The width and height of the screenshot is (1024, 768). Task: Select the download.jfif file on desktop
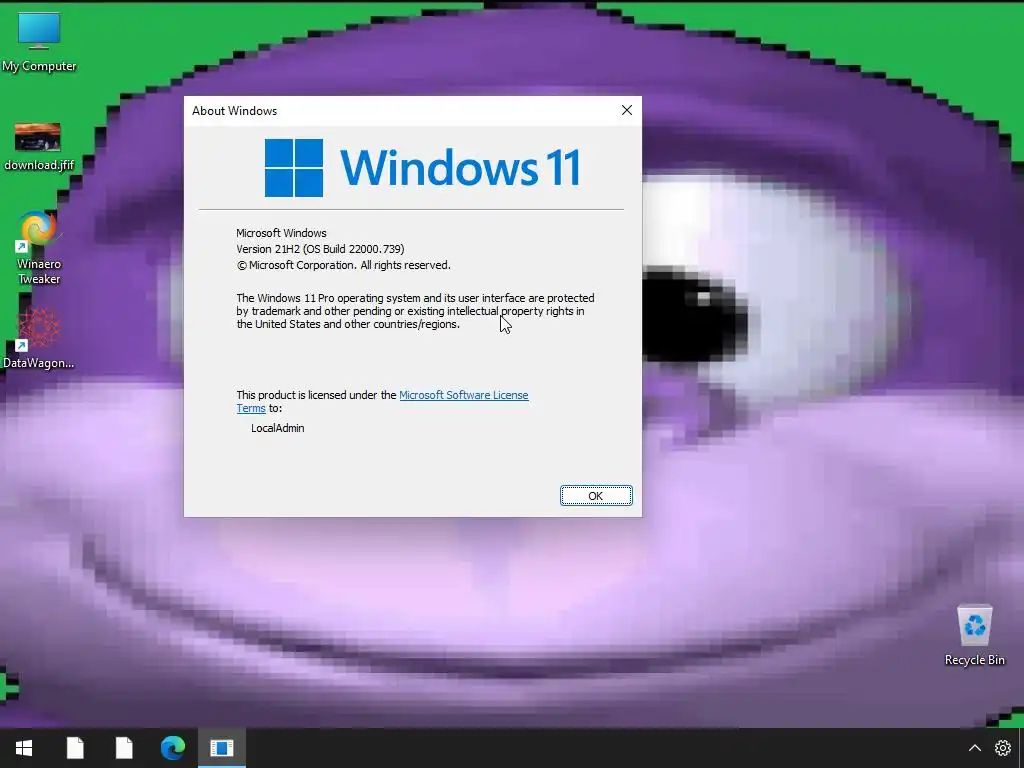(39, 147)
